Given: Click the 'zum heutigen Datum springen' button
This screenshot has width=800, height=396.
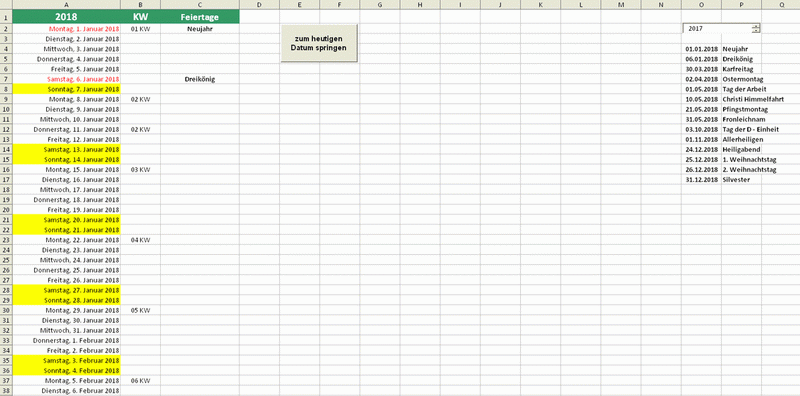Looking at the screenshot, I should (x=319, y=43).
